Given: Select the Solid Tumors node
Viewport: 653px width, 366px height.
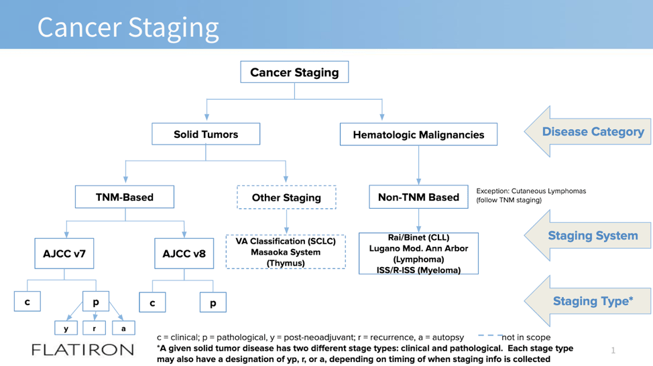Looking at the screenshot, I should click(206, 134).
